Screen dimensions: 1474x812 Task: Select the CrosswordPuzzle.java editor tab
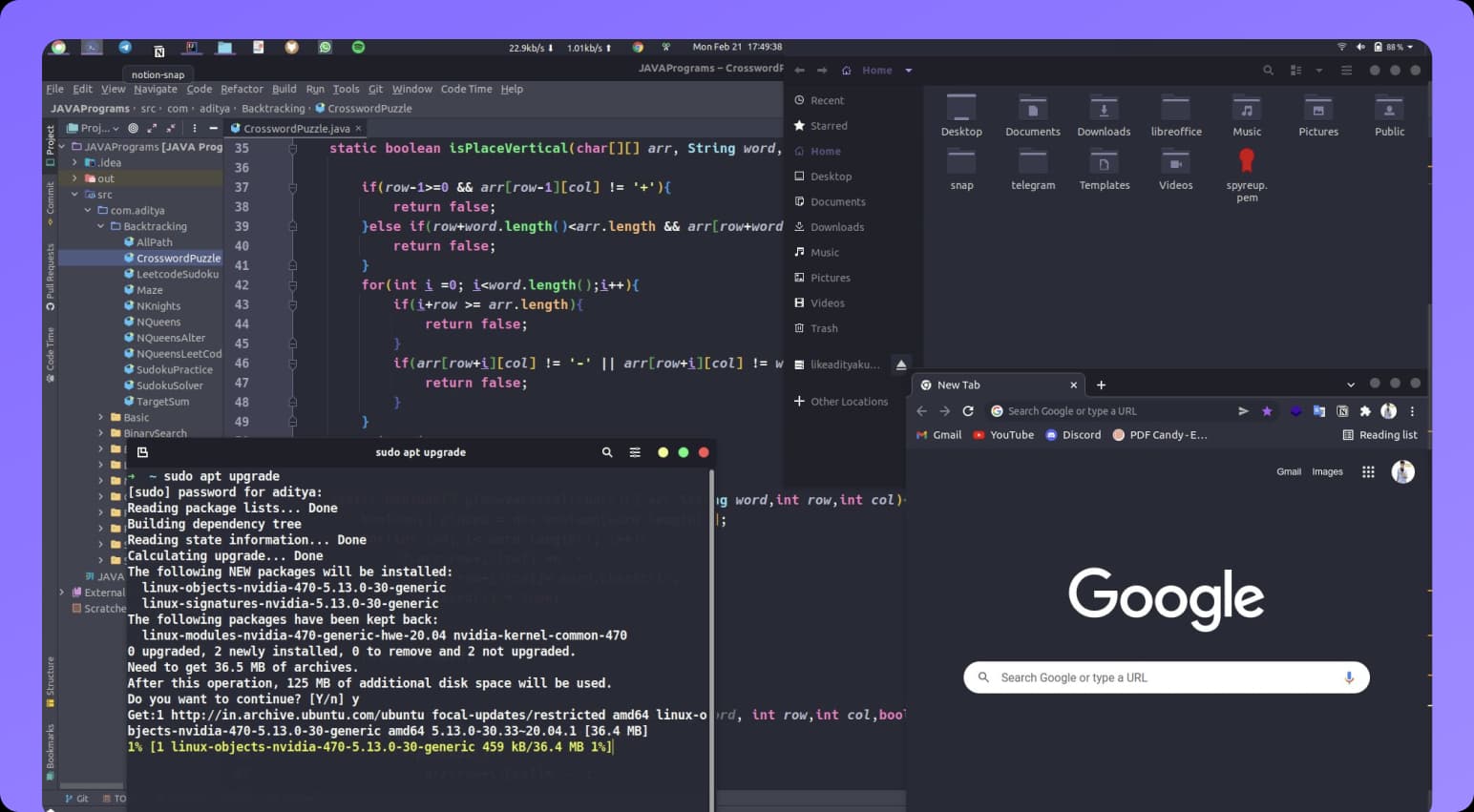296,128
